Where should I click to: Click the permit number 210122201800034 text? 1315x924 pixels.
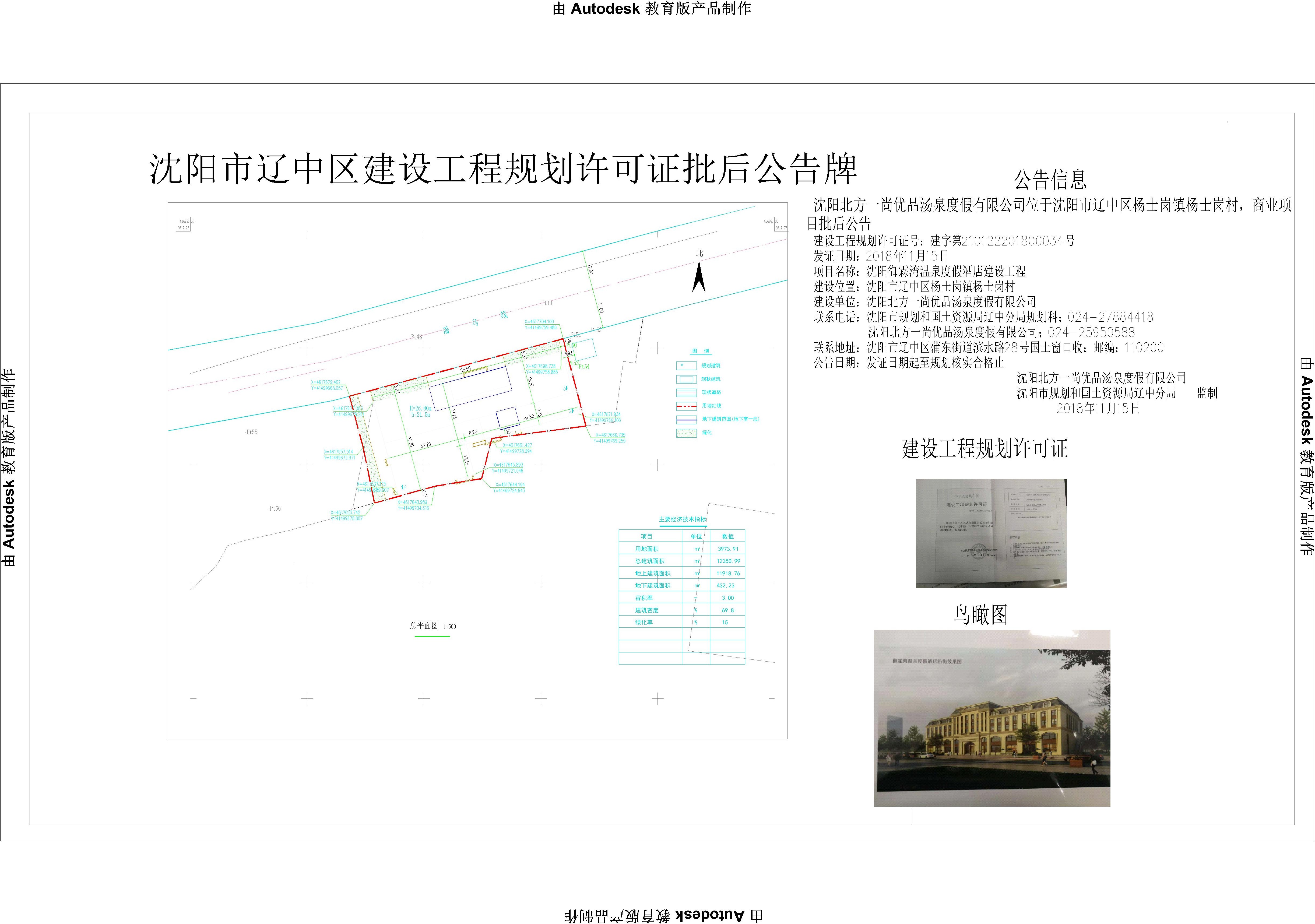(x=1012, y=241)
